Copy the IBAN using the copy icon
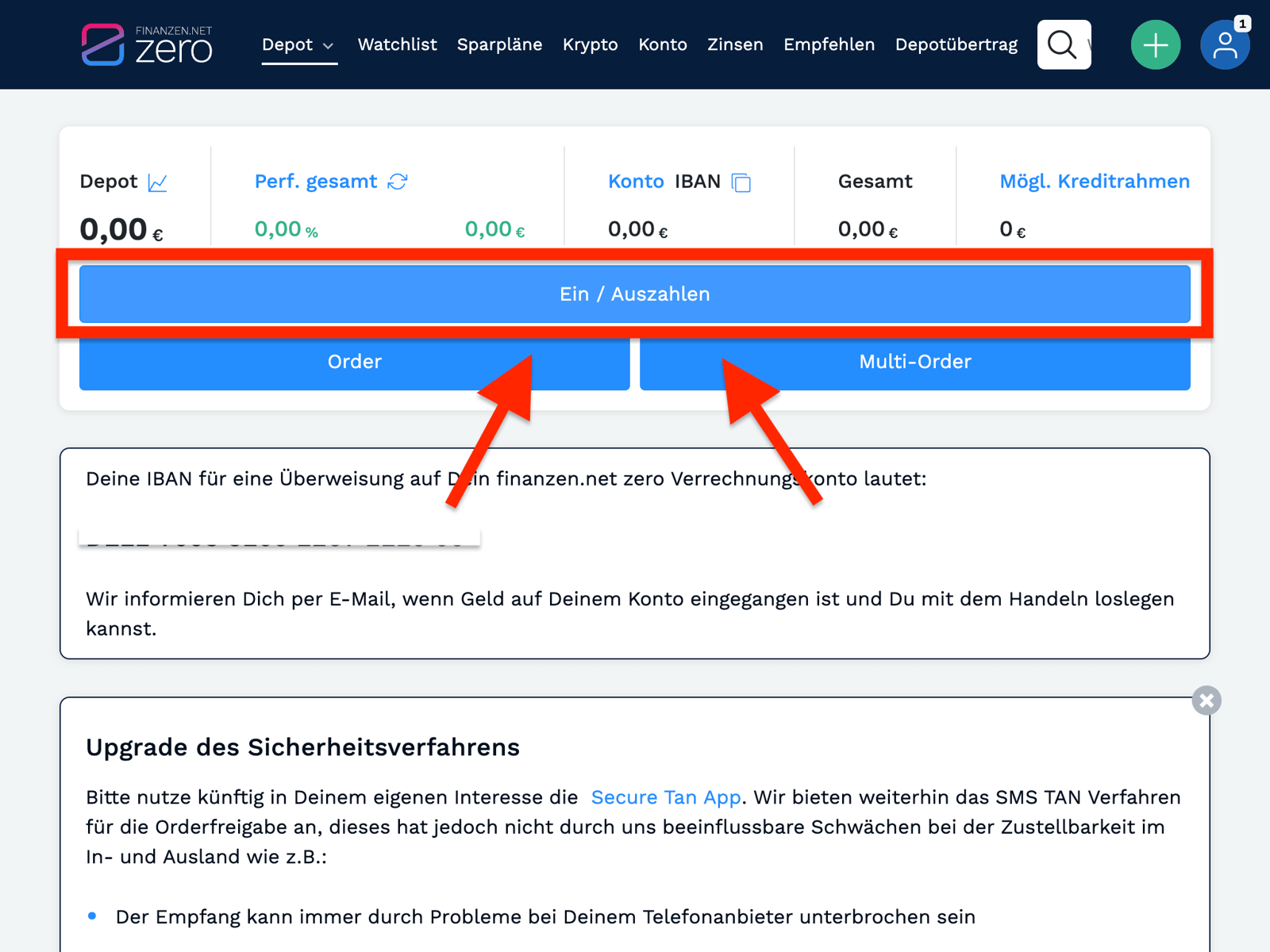The height and width of the screenshot is (952, 1270). click(x=742, y=182)
